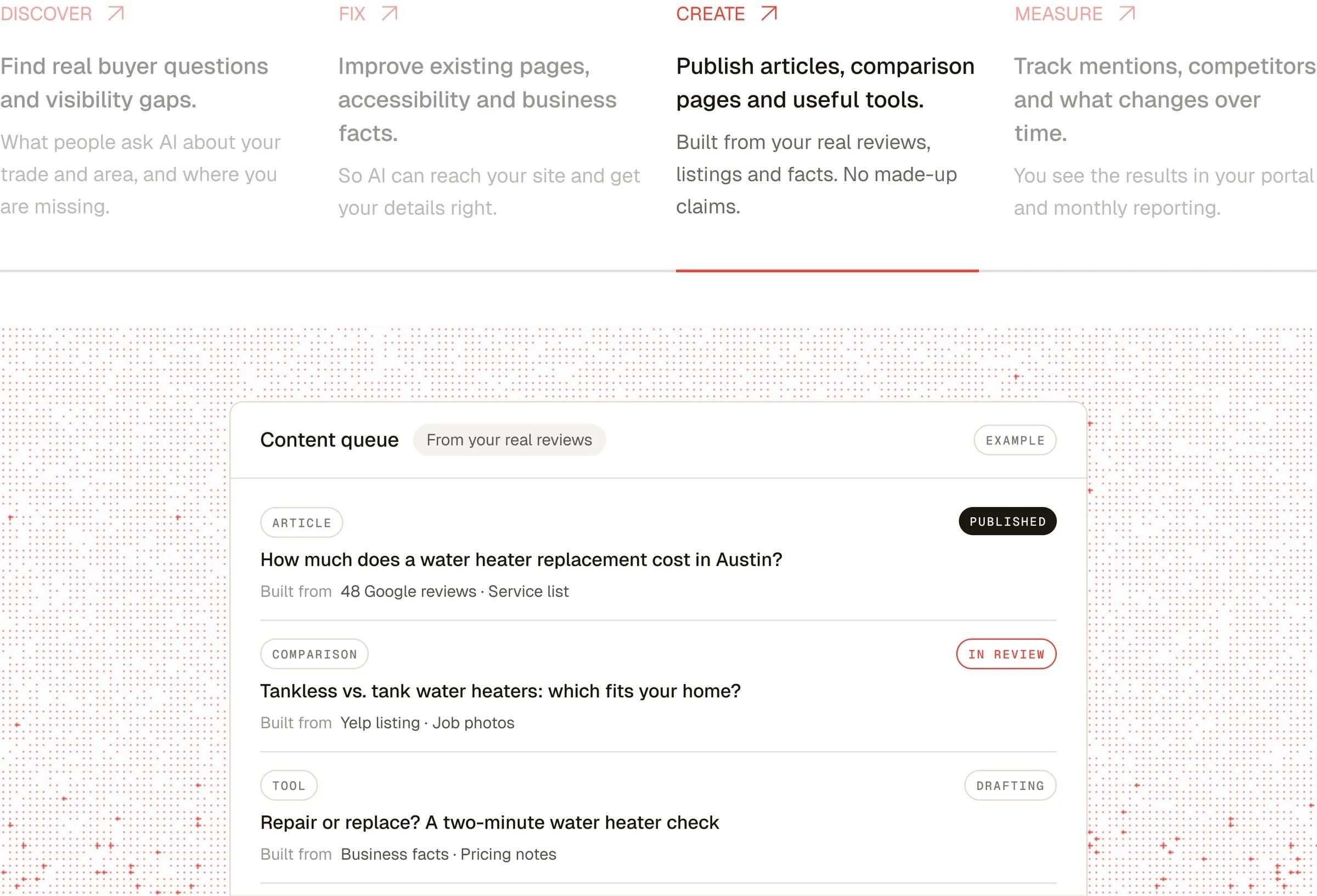Click the IN REVIEW status badge
Image resolution: width=1317 pixels, height=896 pixels.
(x=1006, y=654)
